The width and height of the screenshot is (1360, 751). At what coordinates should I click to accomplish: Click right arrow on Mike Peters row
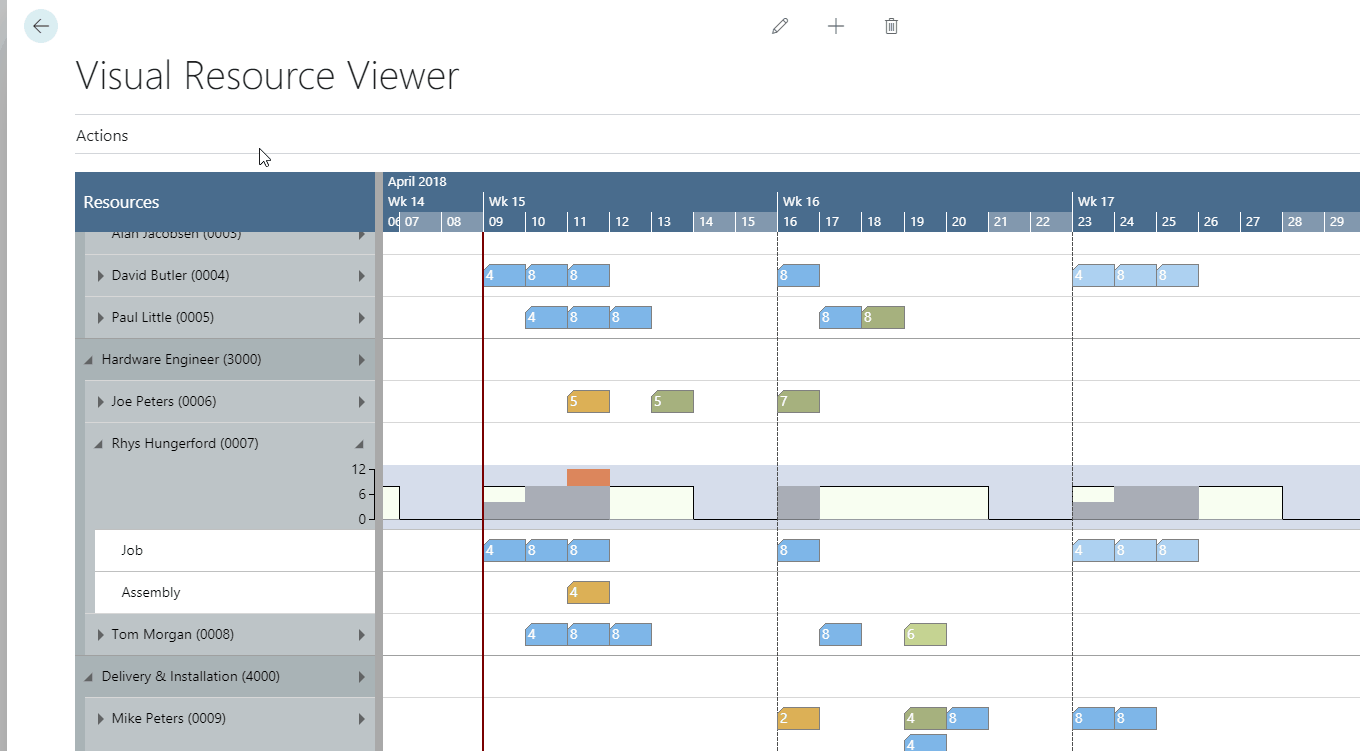[361, 719]
